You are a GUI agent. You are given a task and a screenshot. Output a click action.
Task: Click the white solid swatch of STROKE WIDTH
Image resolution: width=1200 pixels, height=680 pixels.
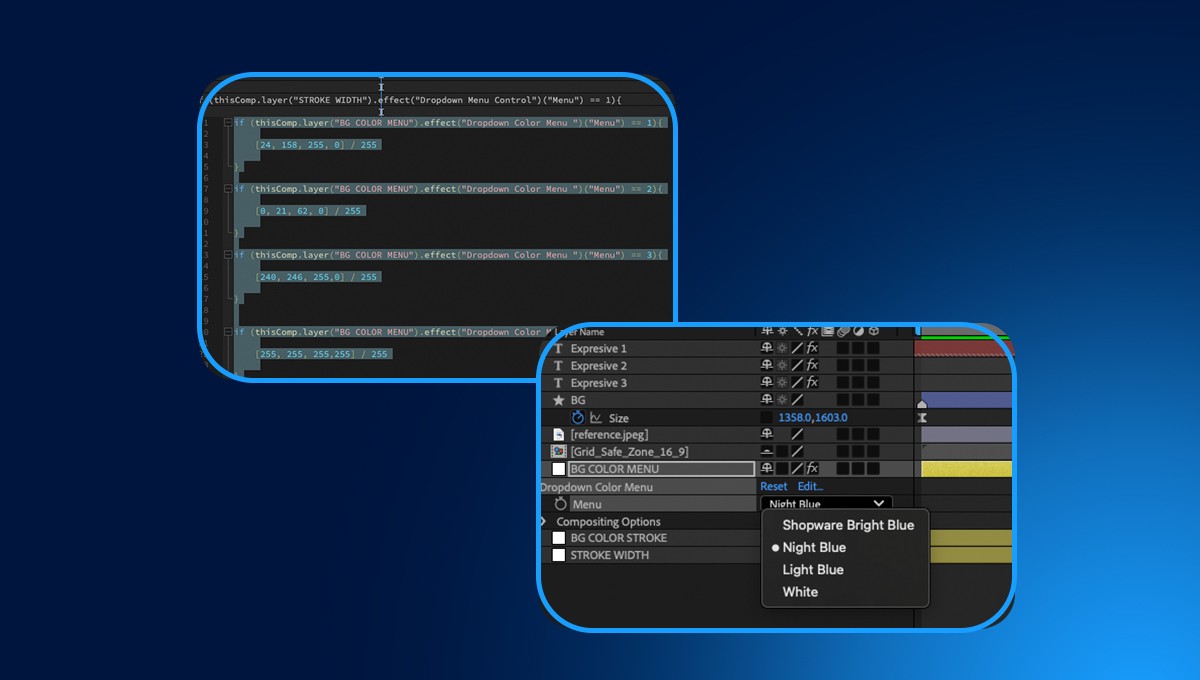click(x=559, y=555)
